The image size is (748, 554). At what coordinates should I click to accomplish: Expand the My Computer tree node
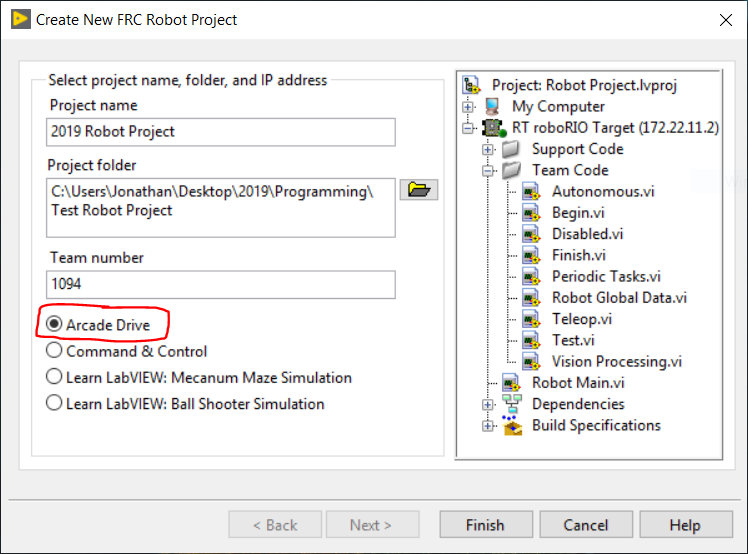[468, 107]
